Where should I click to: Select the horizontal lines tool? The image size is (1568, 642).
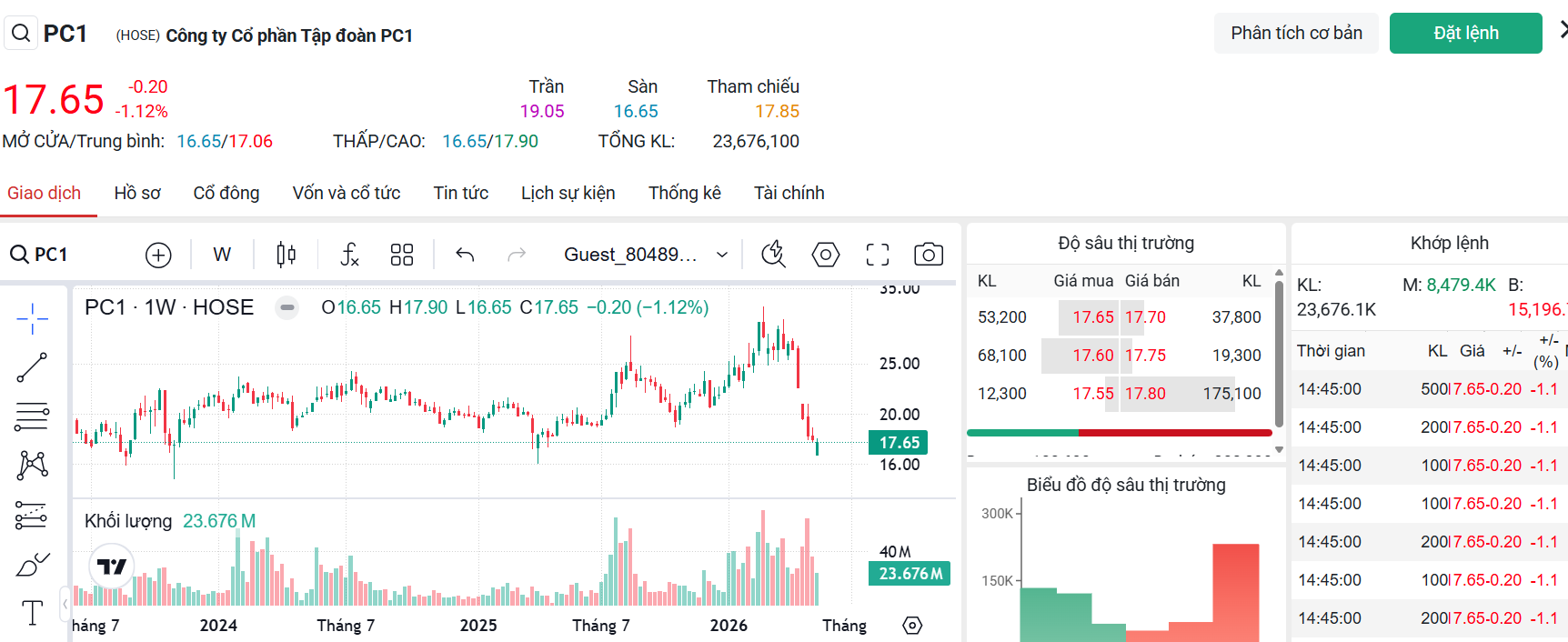[x=32, y=416]
